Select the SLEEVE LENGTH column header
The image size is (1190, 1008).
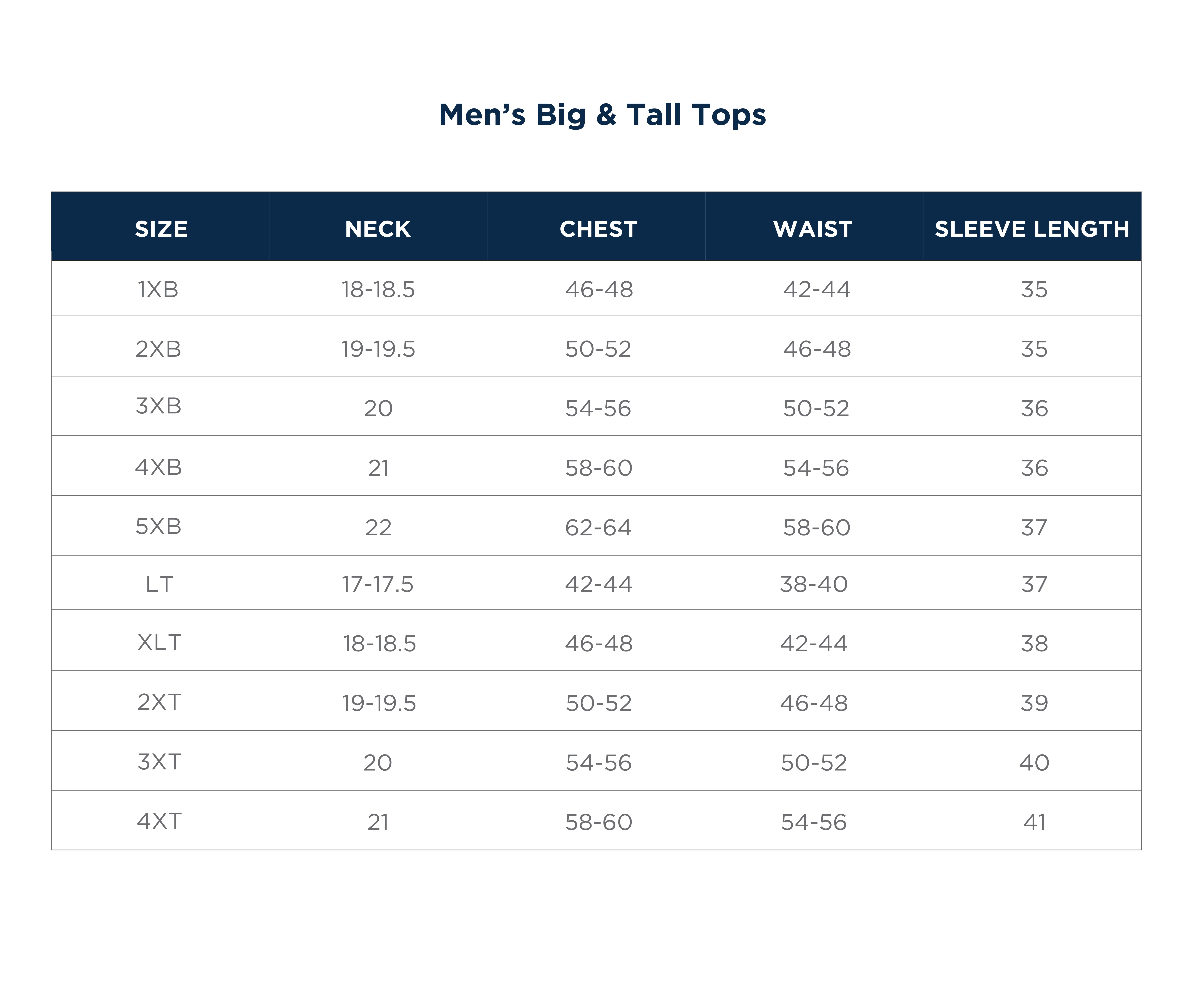1032,229
